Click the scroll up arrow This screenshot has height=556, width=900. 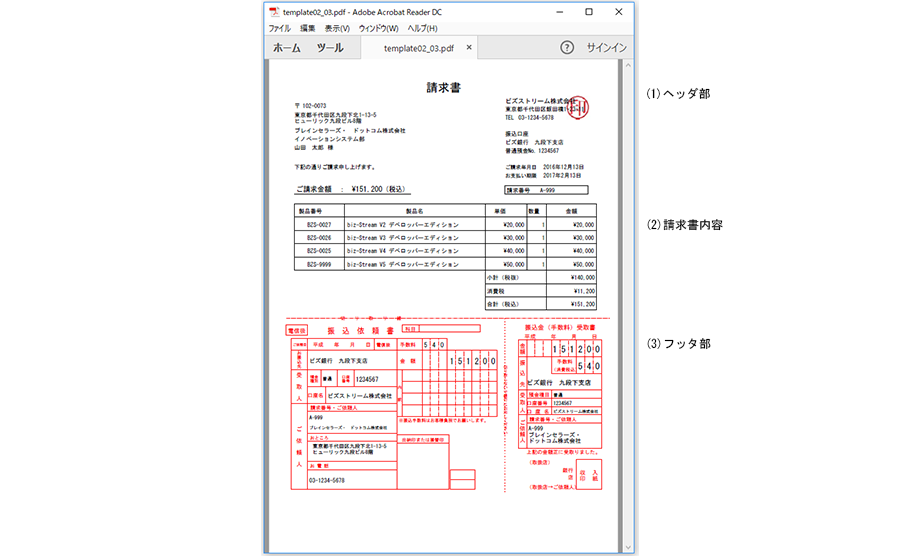coord(627,67)
